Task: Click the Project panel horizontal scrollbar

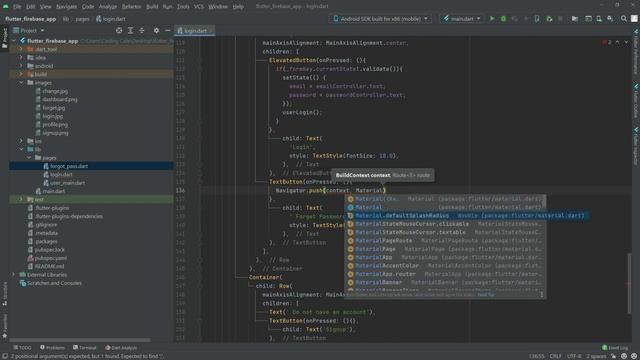Action: point(80,340)
